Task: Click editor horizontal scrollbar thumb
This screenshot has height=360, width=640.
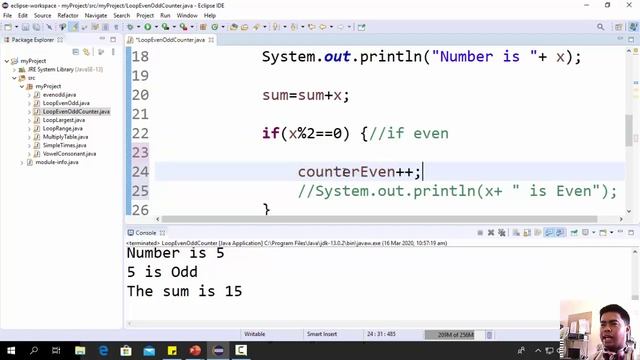Action: tap(379, 219)
